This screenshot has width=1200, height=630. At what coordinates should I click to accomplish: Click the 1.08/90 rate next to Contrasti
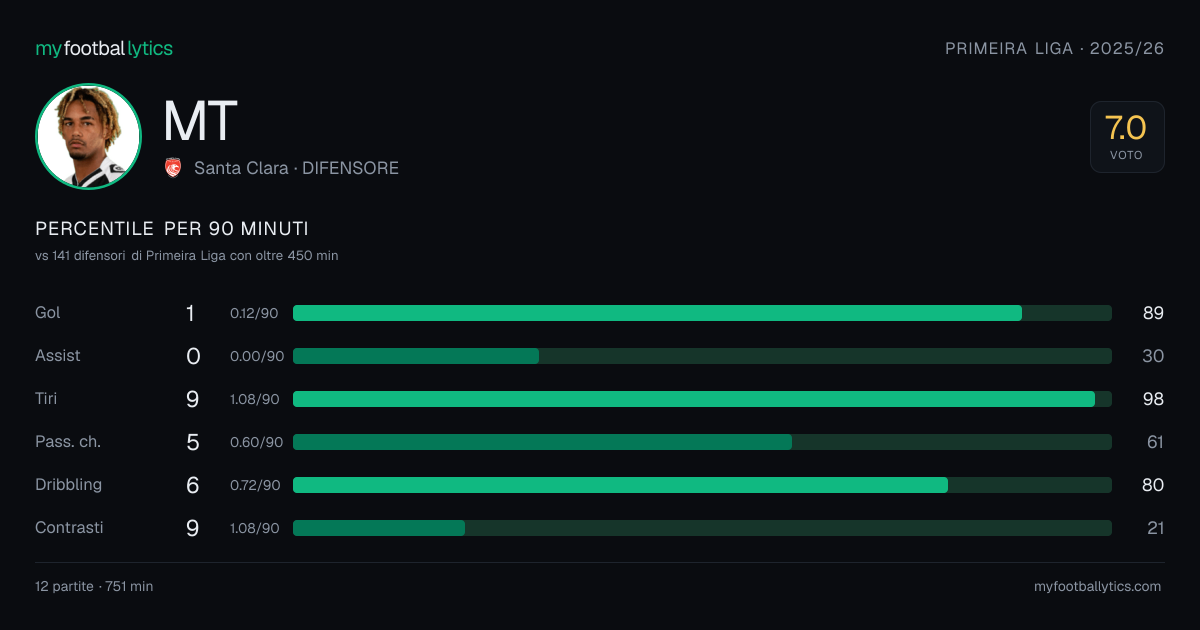pyautogui.click(x=255, y=528)
